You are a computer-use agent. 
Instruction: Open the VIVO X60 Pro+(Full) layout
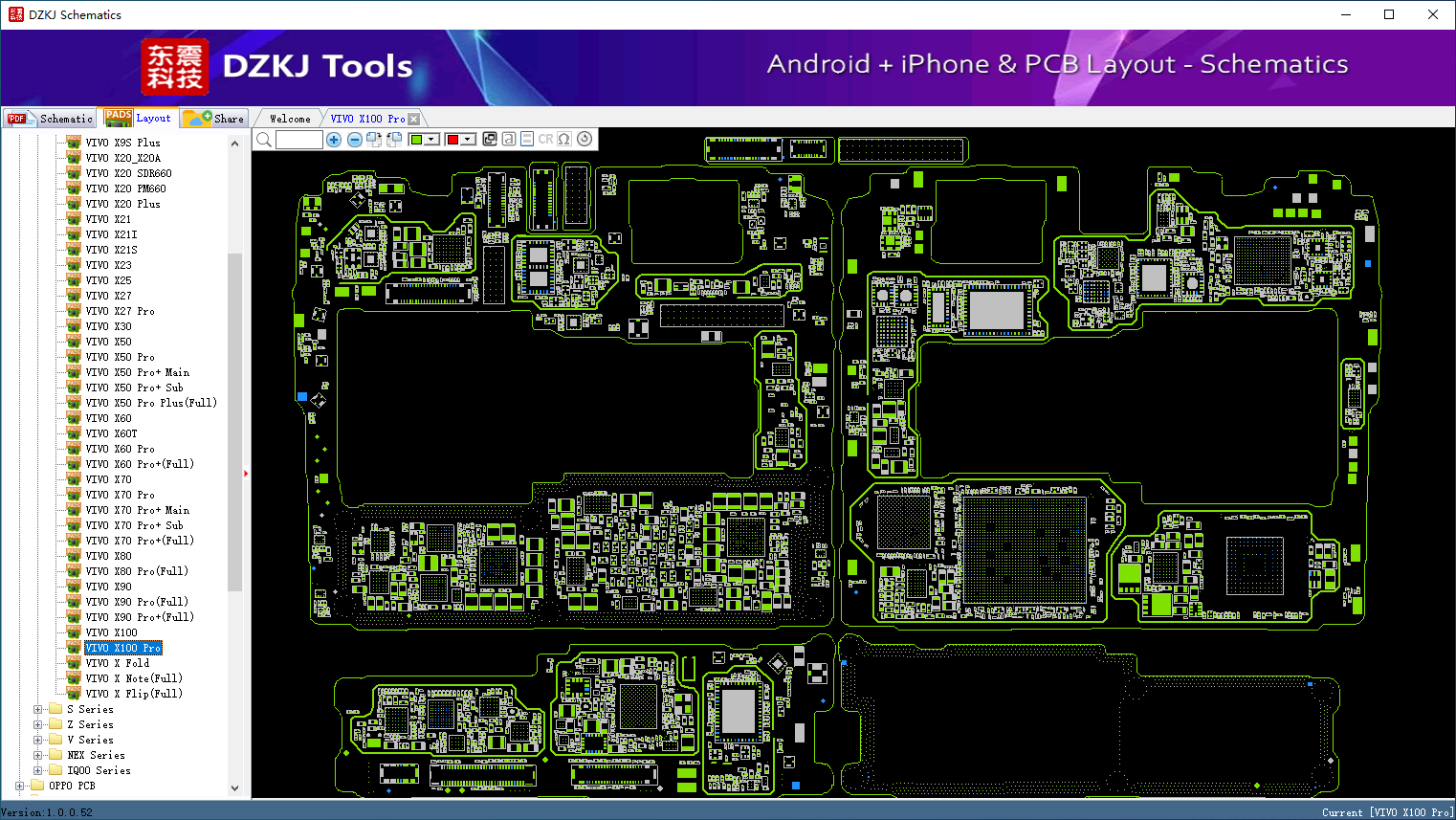[x=140, y=464]
